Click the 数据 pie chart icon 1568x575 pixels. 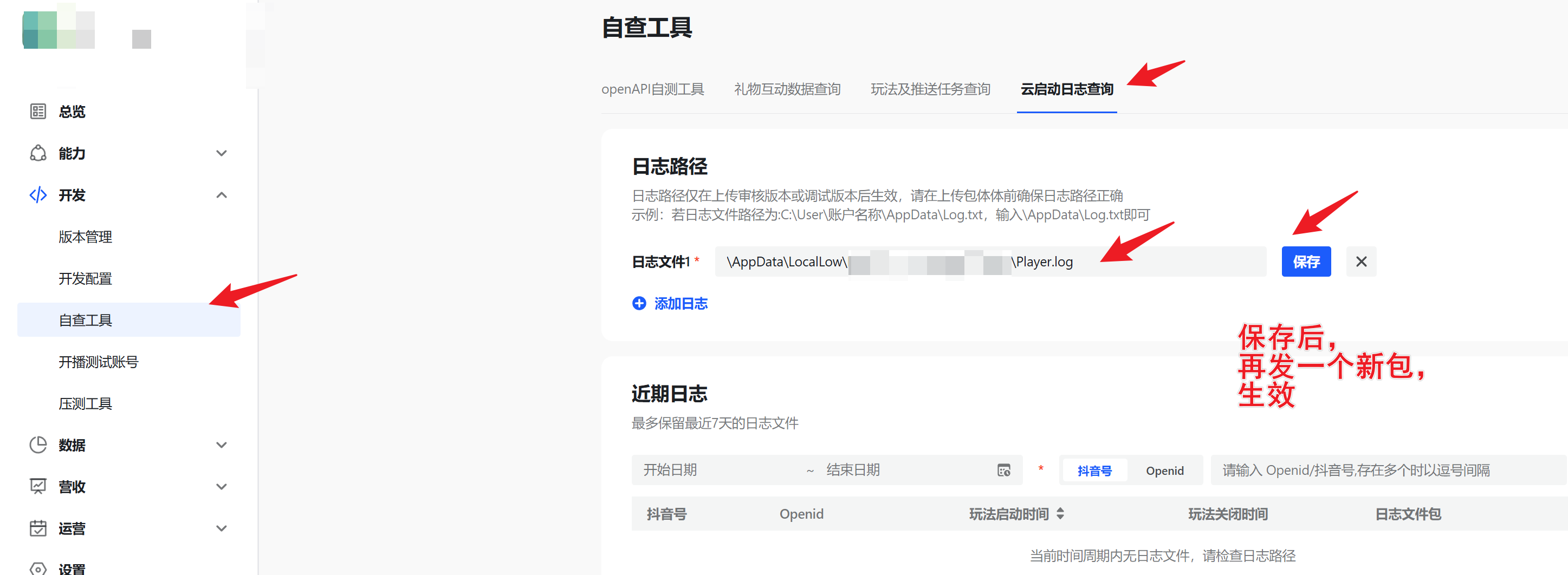click(x=38, y=445)
